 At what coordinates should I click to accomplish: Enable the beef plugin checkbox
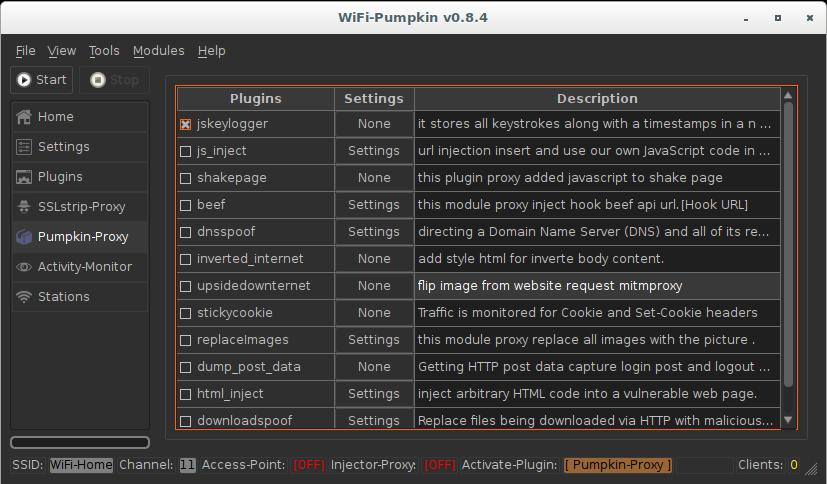186,205
